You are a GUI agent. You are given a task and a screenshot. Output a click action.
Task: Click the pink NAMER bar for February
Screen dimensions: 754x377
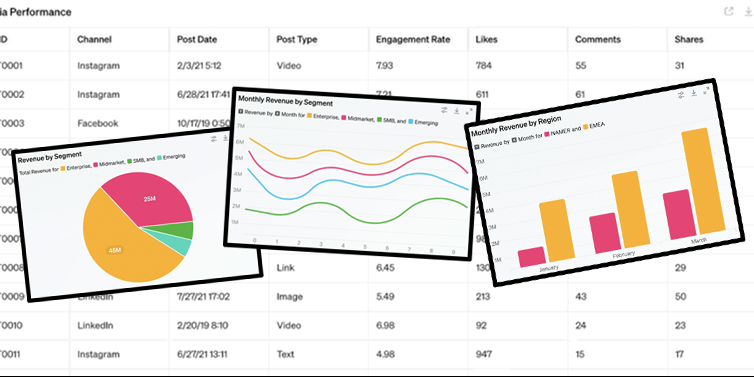(x=605, y=233)
